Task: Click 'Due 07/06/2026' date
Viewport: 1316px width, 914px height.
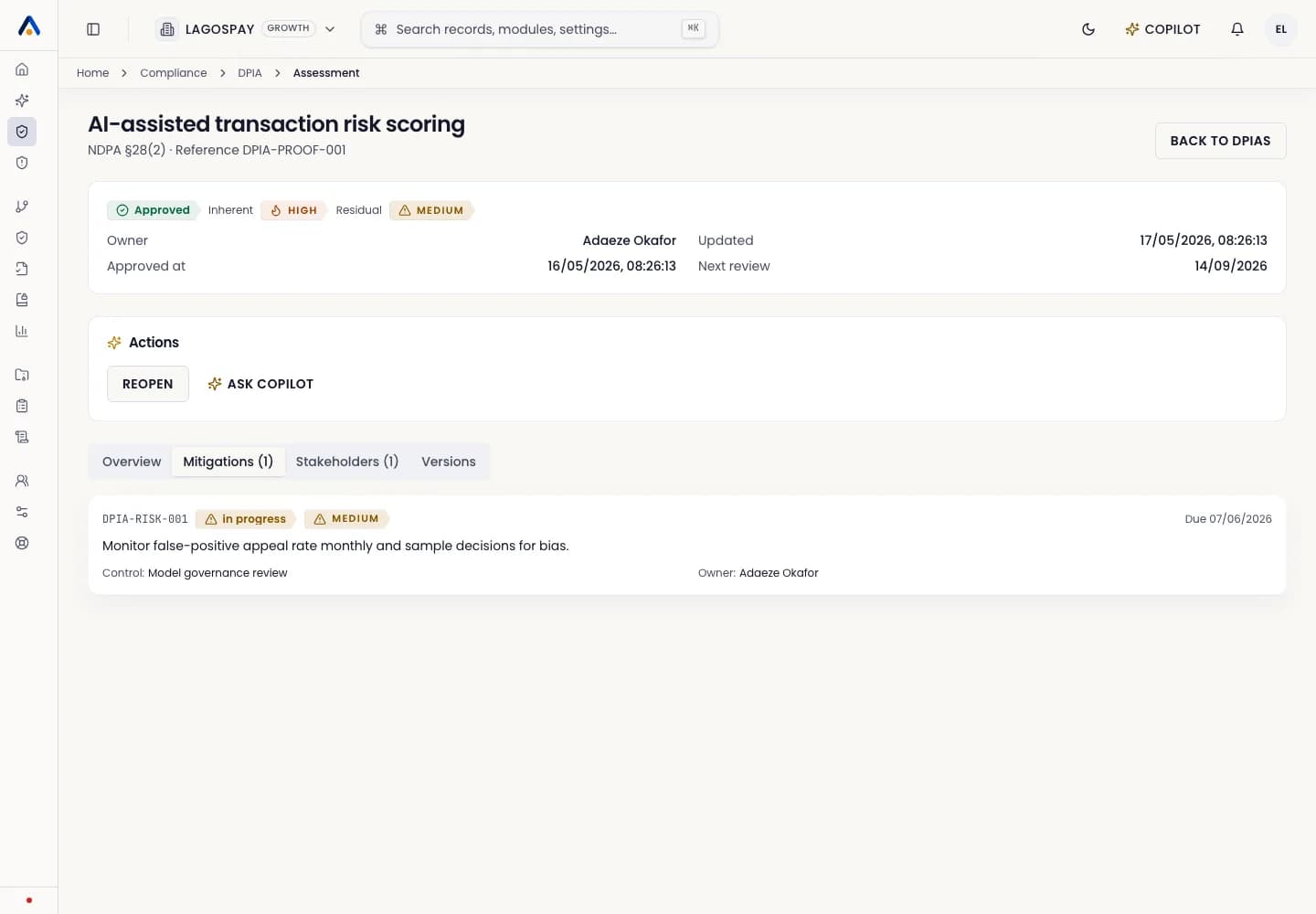Action: [1228, 519]
